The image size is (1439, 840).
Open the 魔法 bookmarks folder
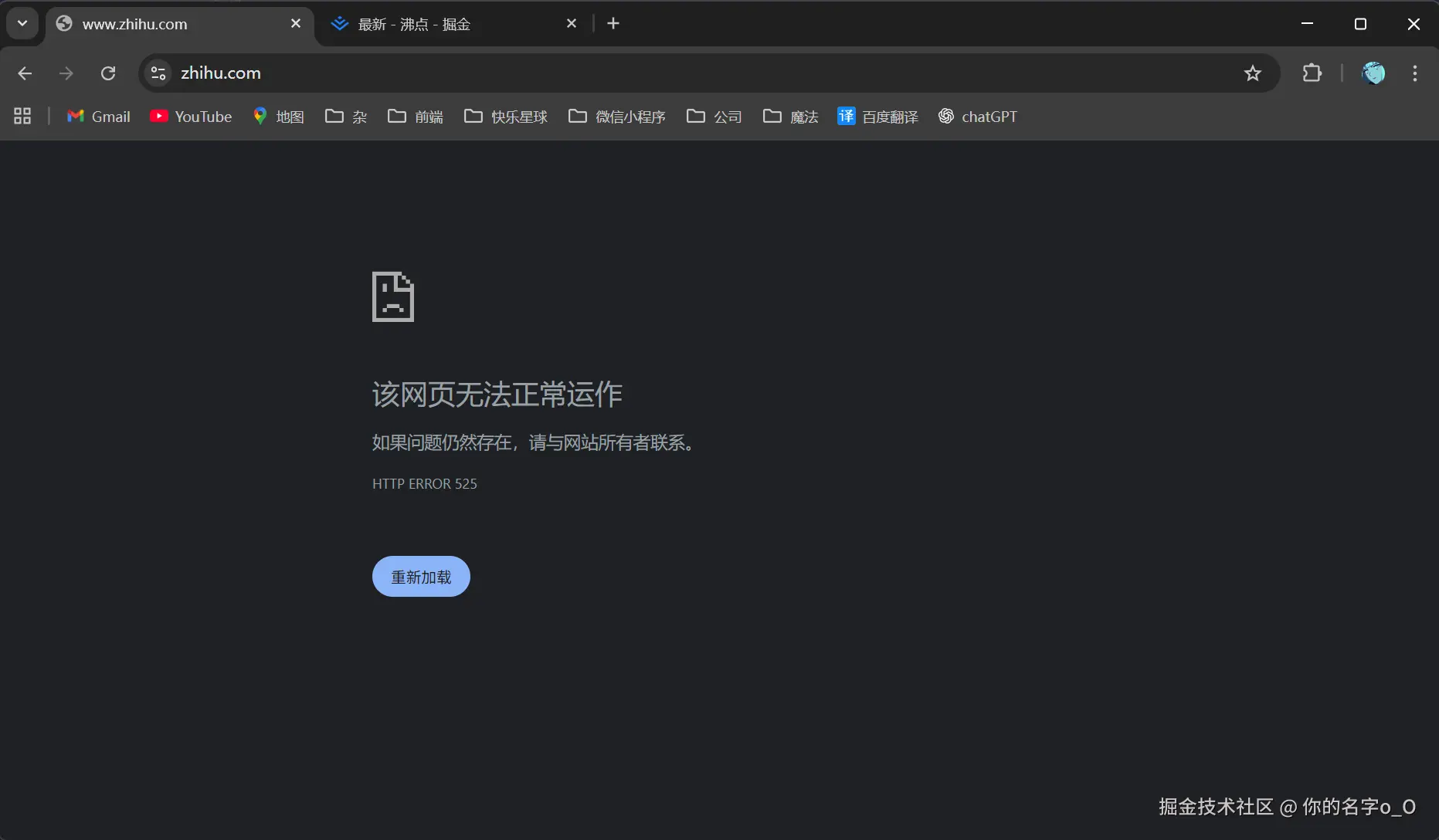(789, 117)
